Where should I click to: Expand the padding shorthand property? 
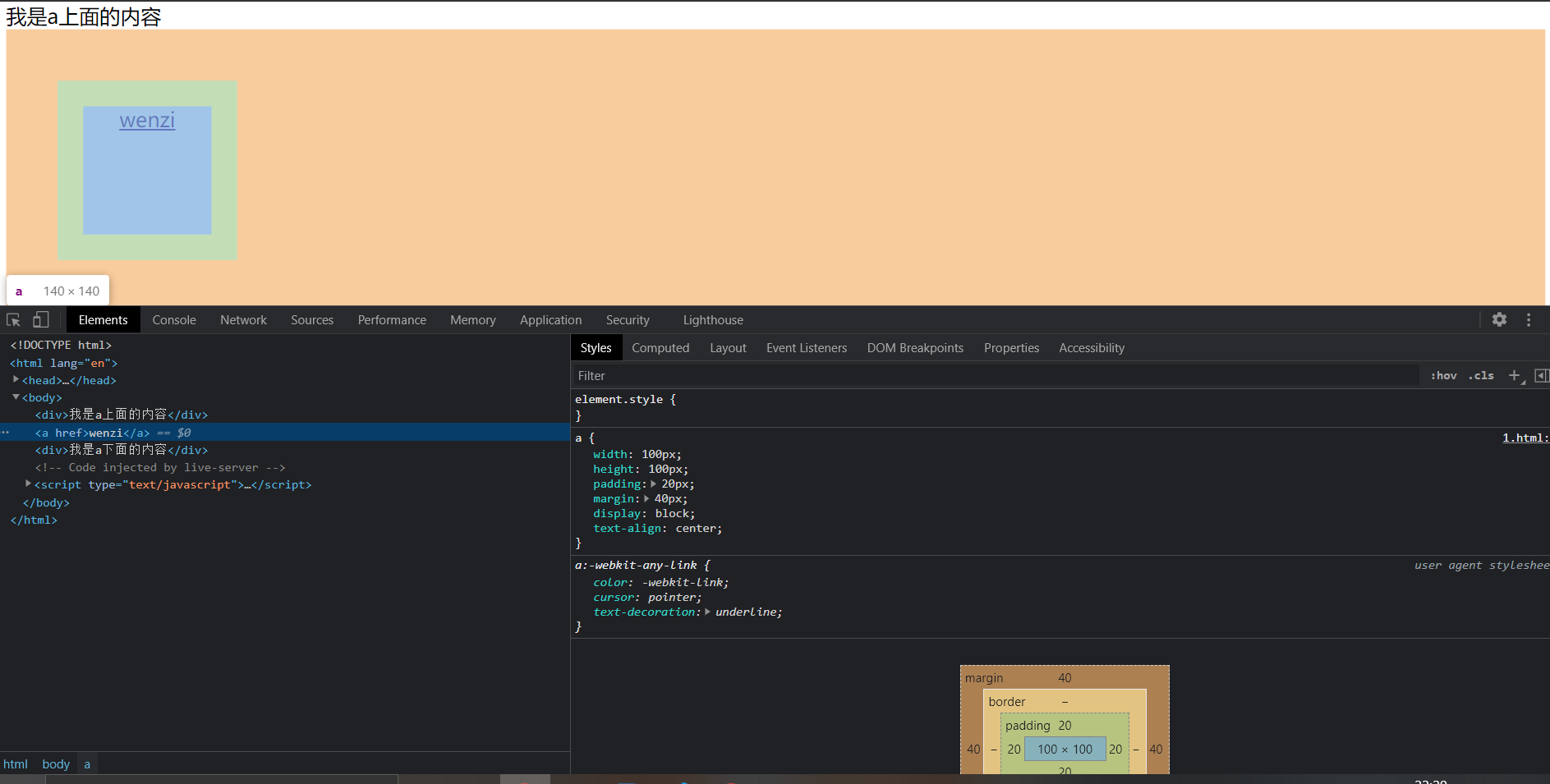coord(653,484)
